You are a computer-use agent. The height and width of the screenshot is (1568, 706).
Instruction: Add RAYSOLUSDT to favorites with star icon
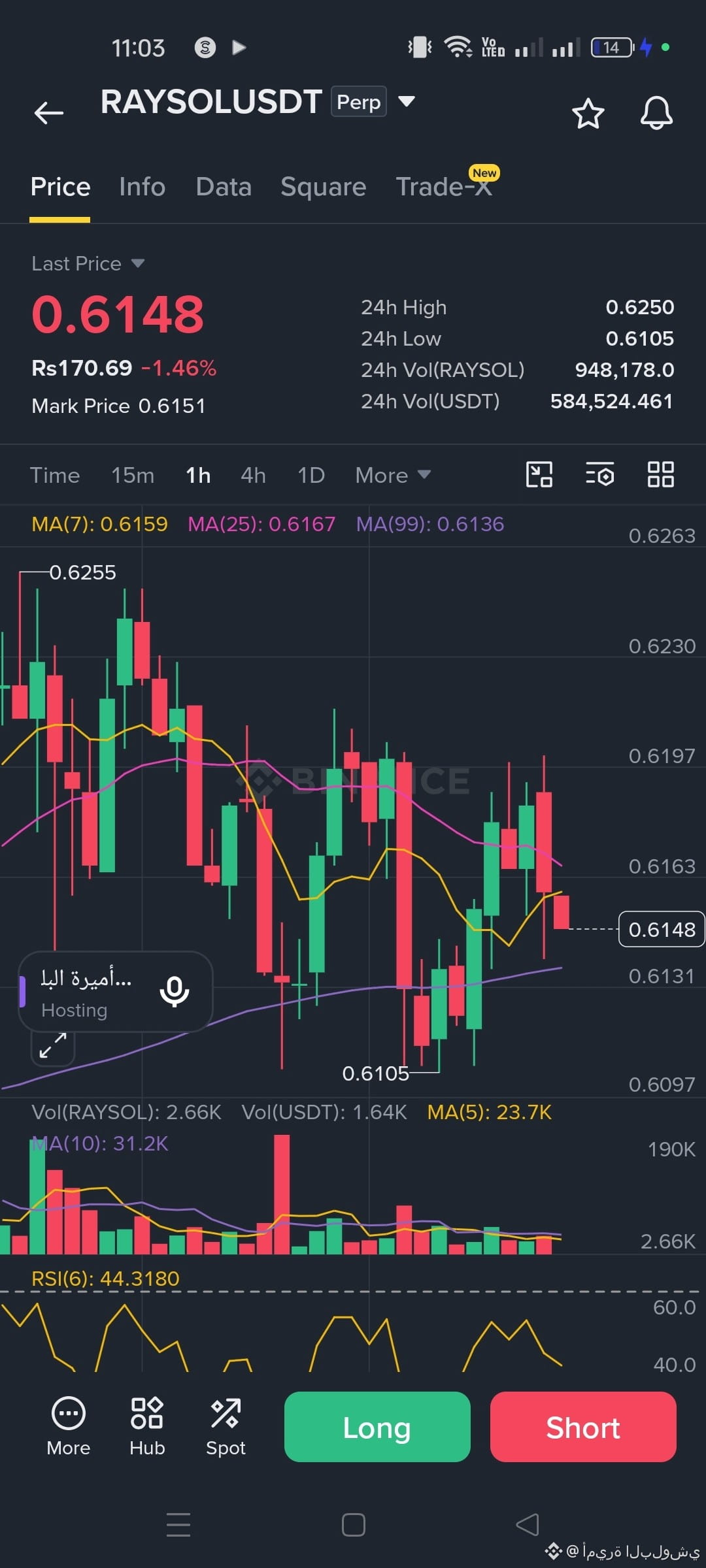588,114
